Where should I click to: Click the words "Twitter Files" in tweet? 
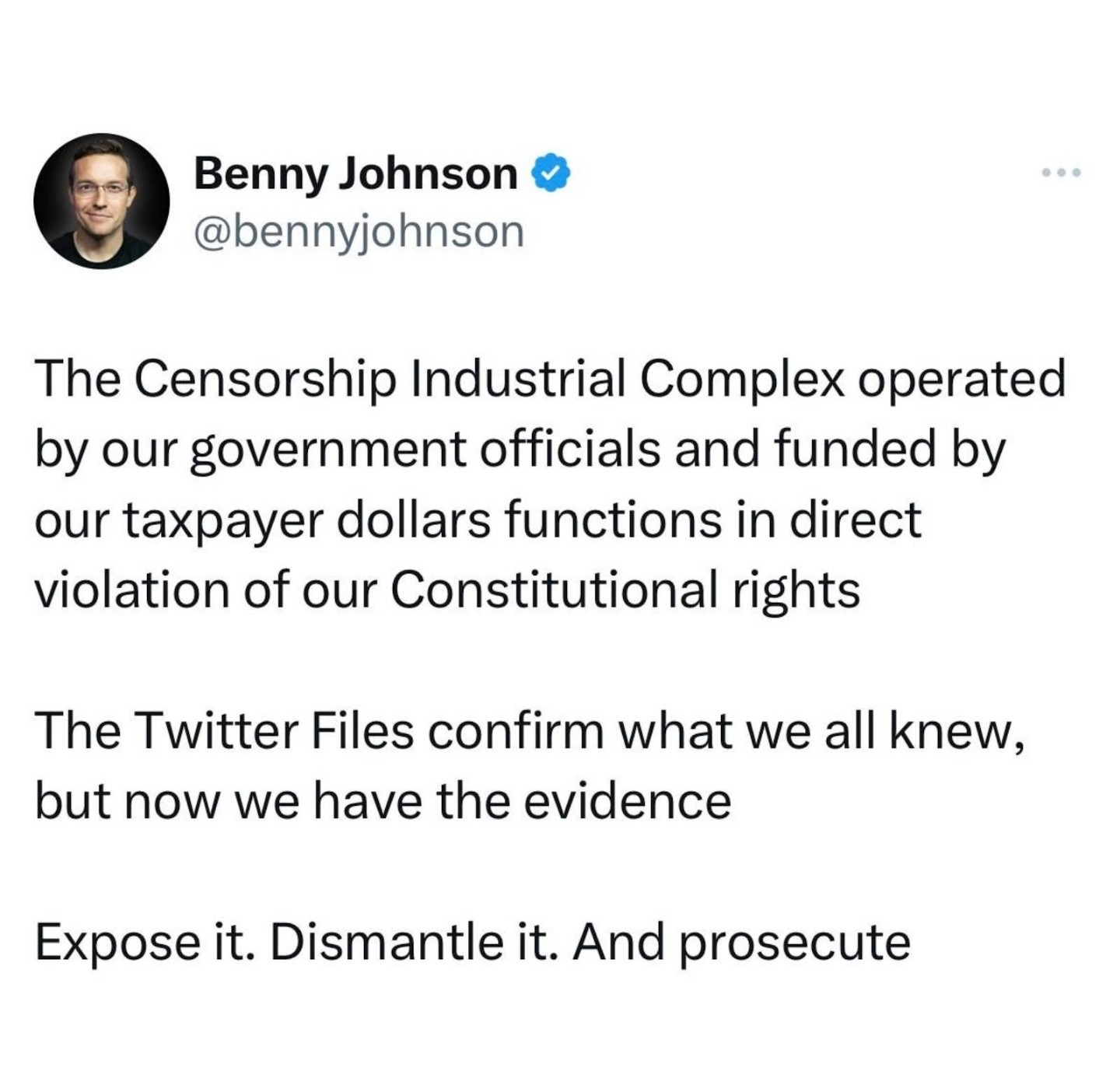[275, 732]
